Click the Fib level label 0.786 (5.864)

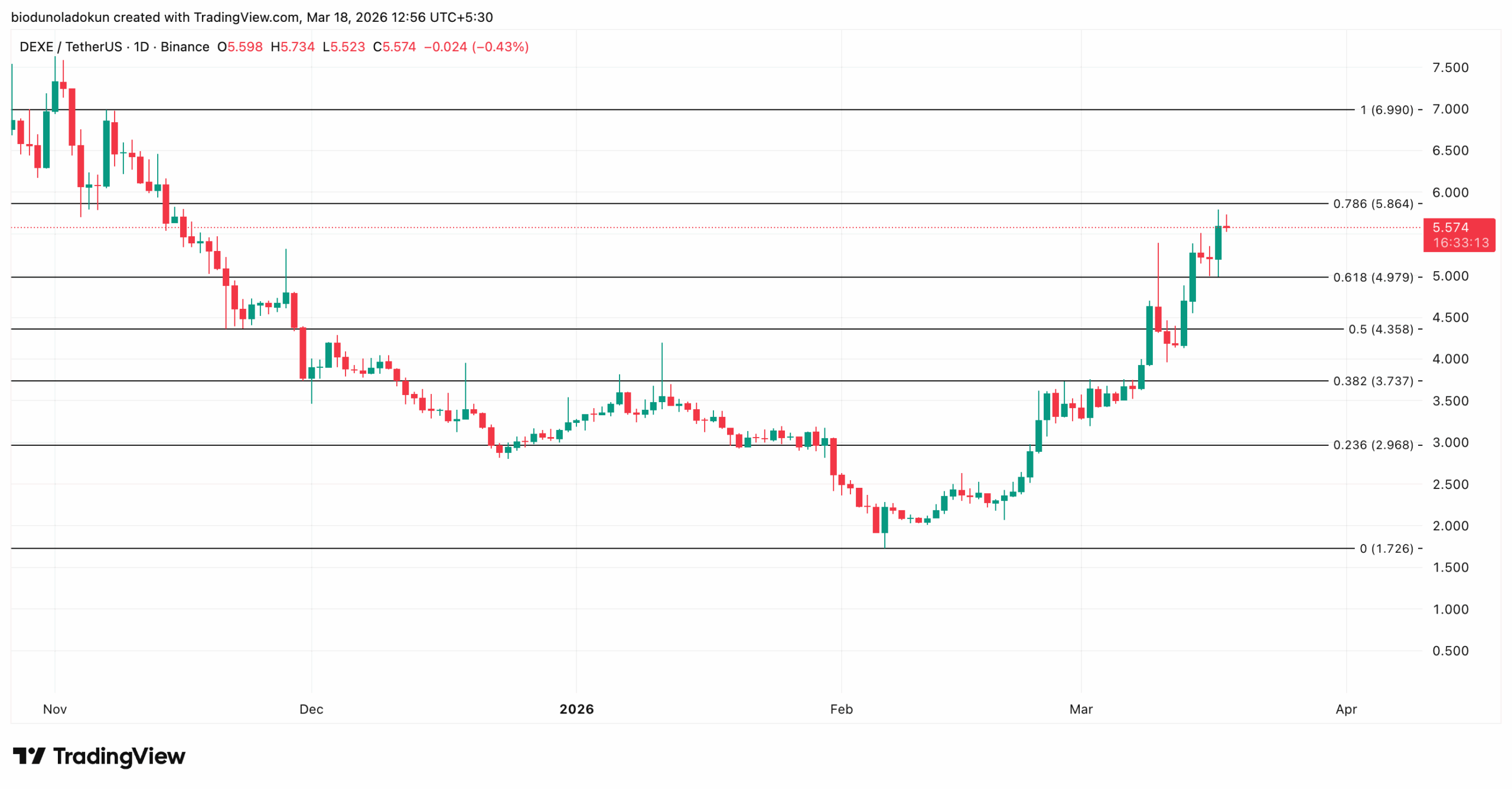click(x=1373, y=204)
